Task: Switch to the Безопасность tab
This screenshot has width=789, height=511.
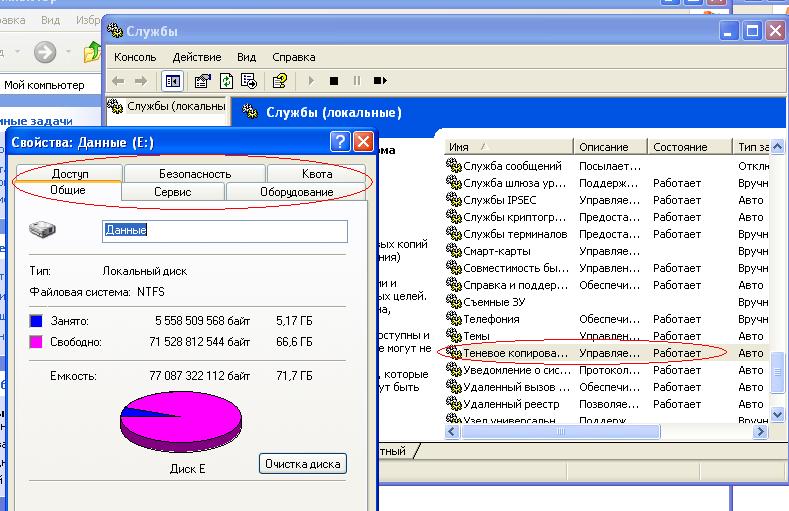Action: pos(195,174)
